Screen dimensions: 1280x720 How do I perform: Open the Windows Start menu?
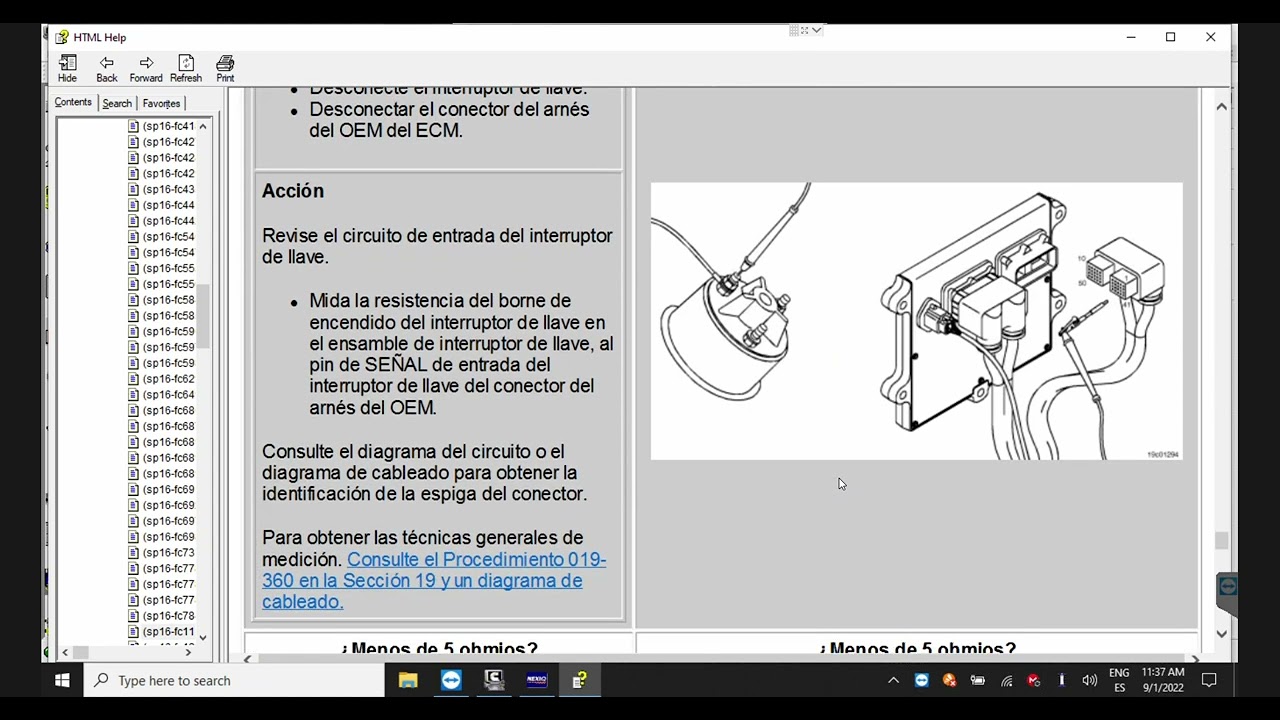62,680
